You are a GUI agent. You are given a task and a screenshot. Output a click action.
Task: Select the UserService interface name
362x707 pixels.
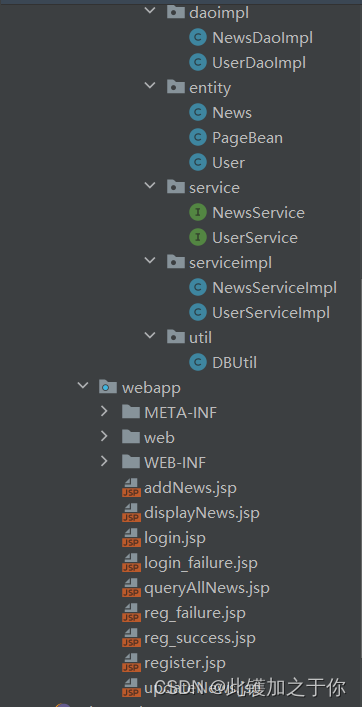tap(255, 238)
